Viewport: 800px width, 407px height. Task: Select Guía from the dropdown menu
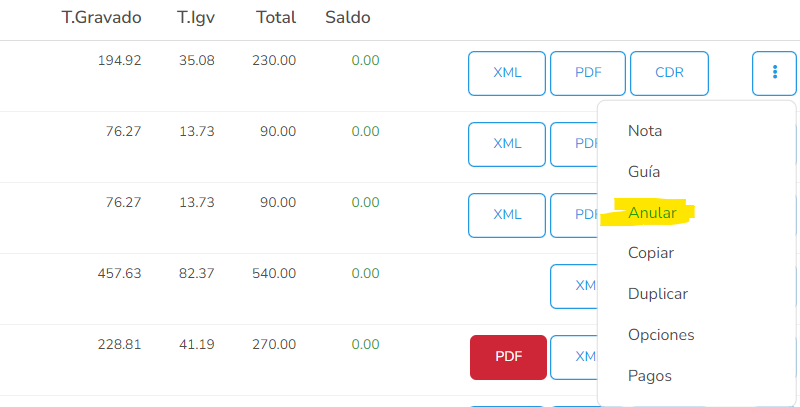coord(644,171)
